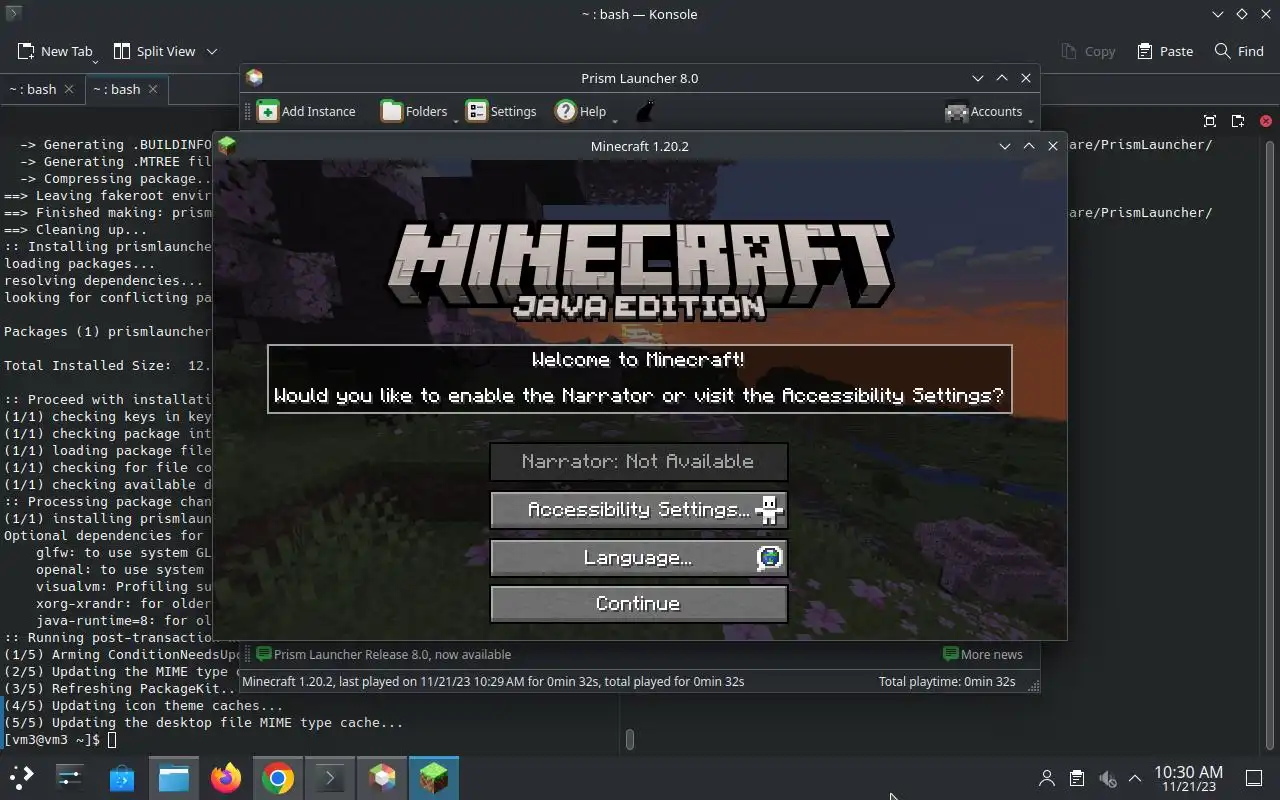Screen dimensions: 1280x800
Task: Click 'Prism Launcher Release 8.0, now available' news
Action: click(x=384, y=654)
